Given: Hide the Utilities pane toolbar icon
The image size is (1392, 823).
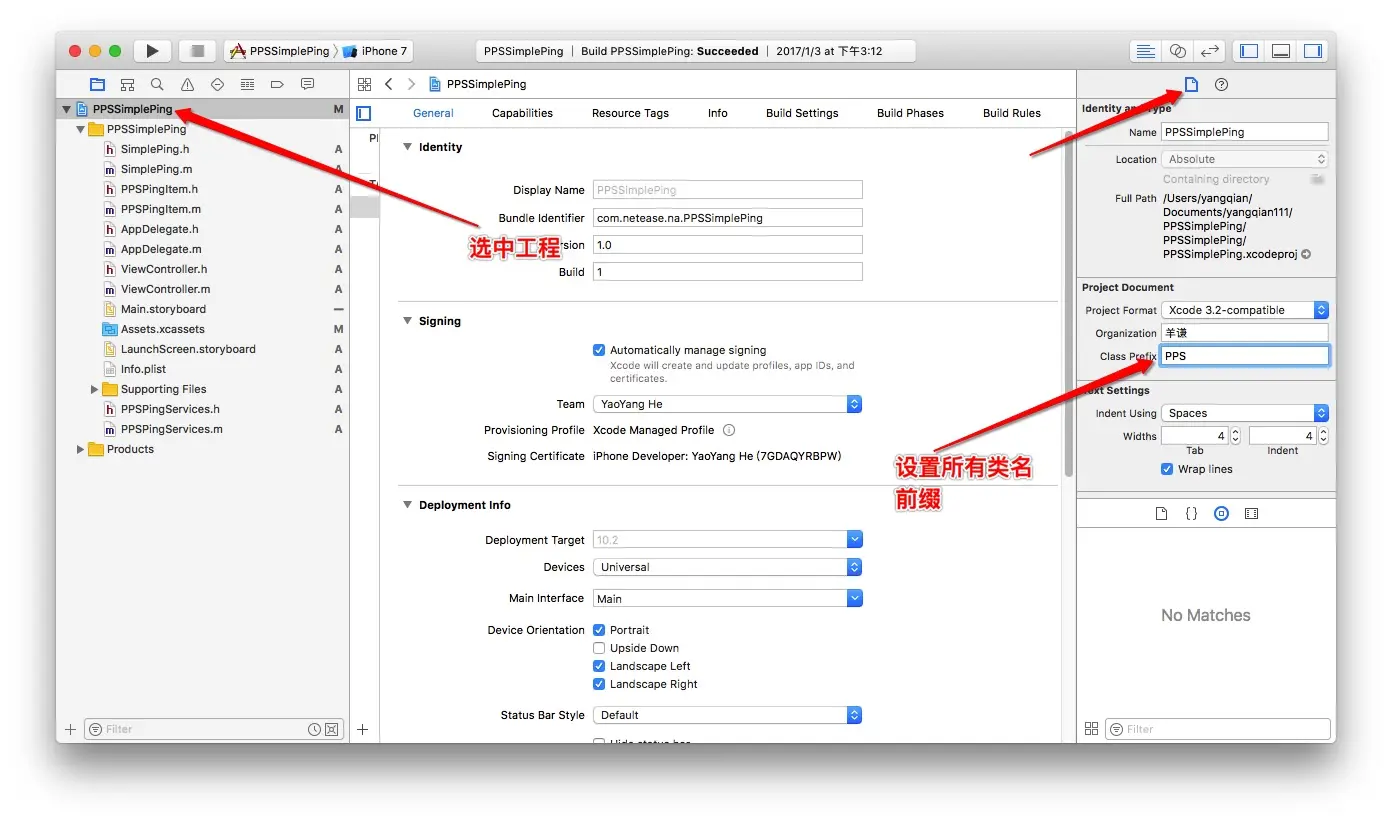Looking at the screenshot, I should 1313,51.
